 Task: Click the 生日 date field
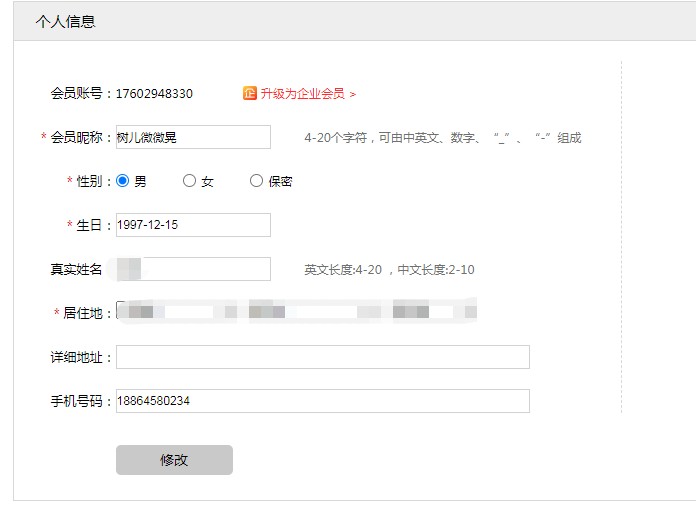(x=193, y=225)
